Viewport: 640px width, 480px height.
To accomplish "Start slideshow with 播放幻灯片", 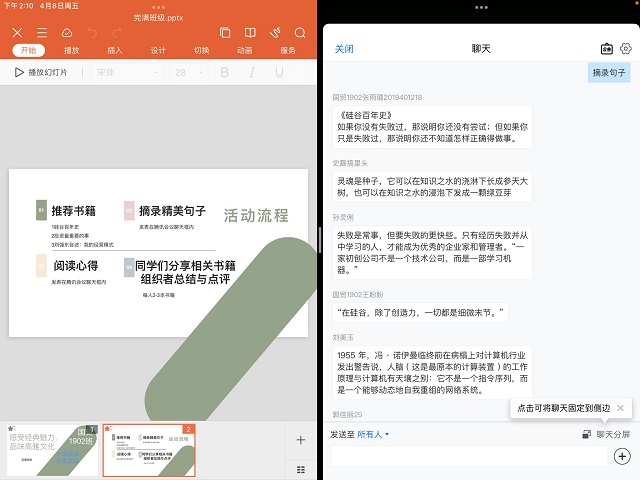I will click(41, 72).
